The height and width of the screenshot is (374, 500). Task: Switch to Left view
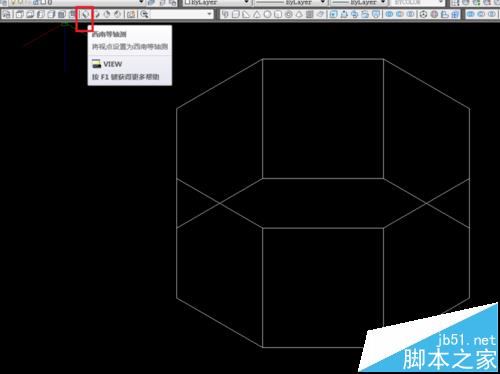coord(41,14)
